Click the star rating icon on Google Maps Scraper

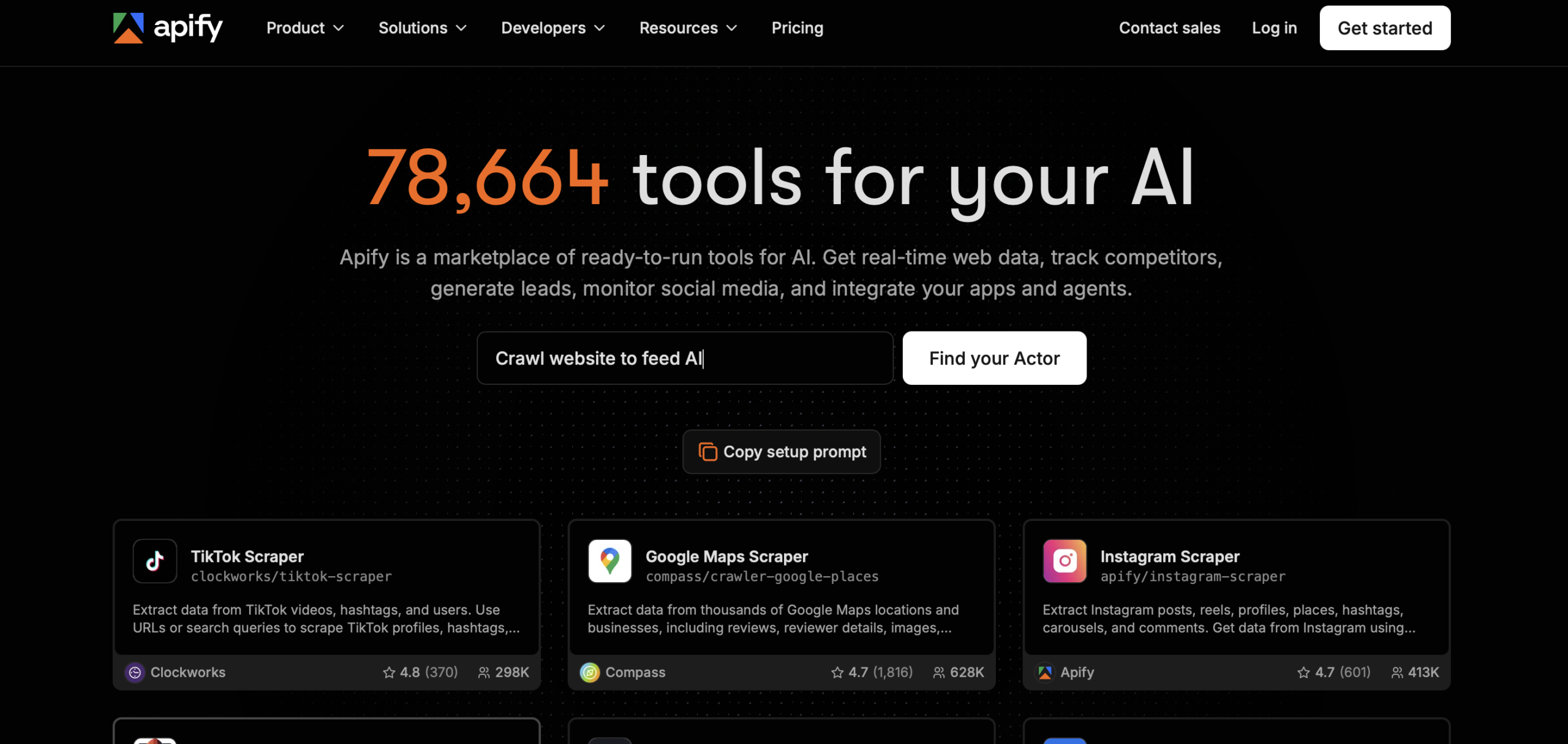pyautogui.click(x=837, y=672)
